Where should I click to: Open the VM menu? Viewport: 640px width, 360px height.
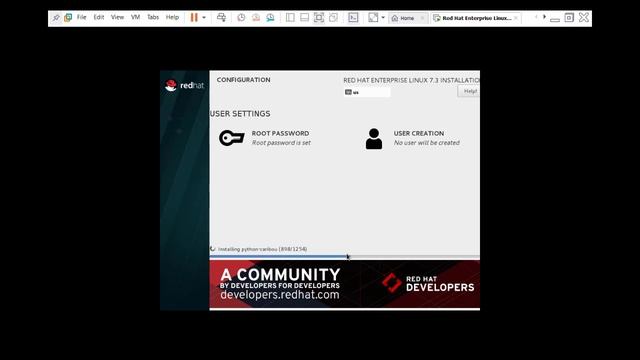(136, 17)
